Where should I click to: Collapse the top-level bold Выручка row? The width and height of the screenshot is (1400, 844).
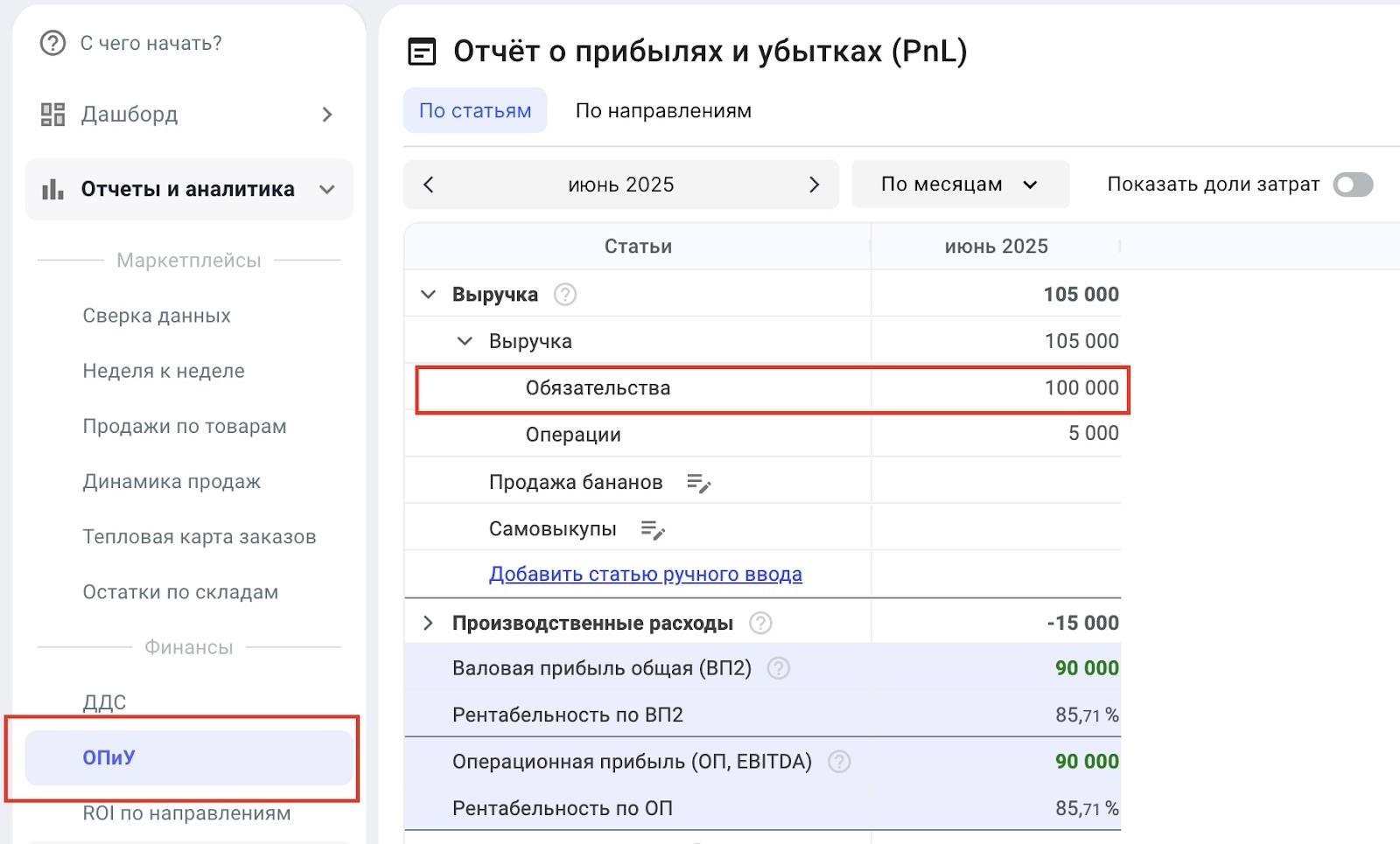[x=428, y=295]
